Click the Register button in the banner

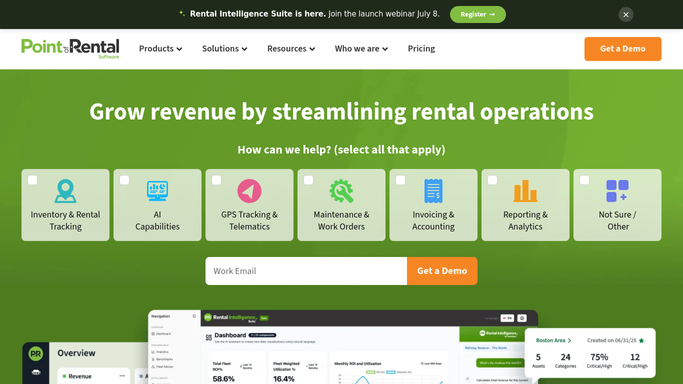478,14
